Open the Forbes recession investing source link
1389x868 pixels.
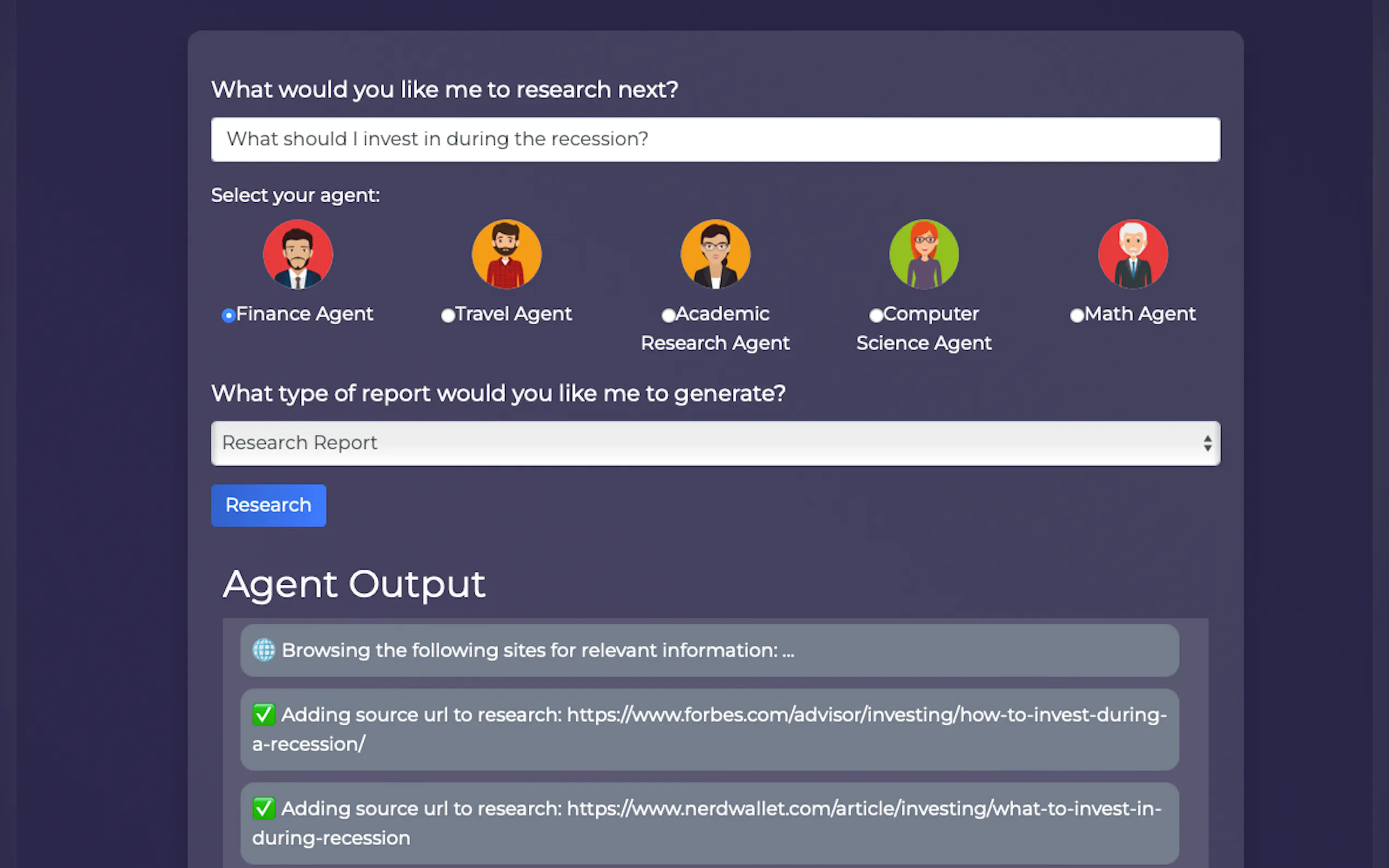[866, 715]
